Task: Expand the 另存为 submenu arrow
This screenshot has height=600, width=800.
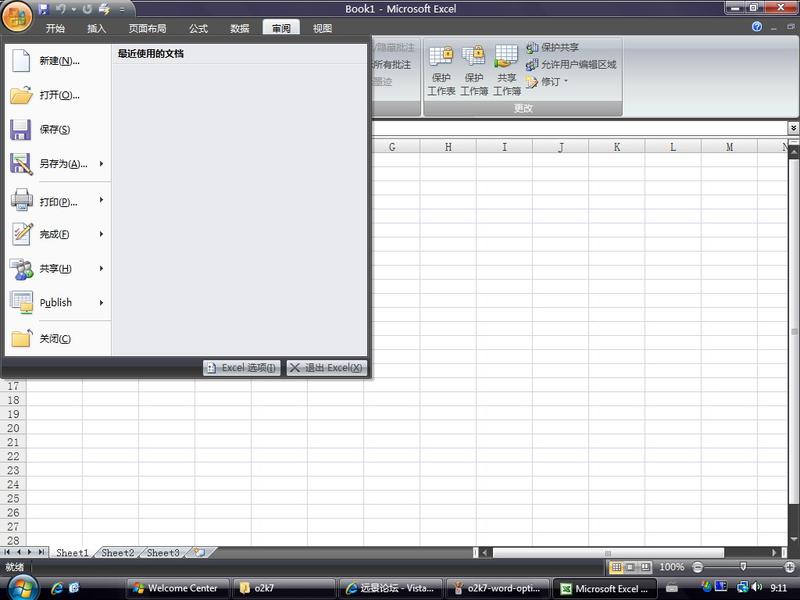Action: tap(102, 164)
